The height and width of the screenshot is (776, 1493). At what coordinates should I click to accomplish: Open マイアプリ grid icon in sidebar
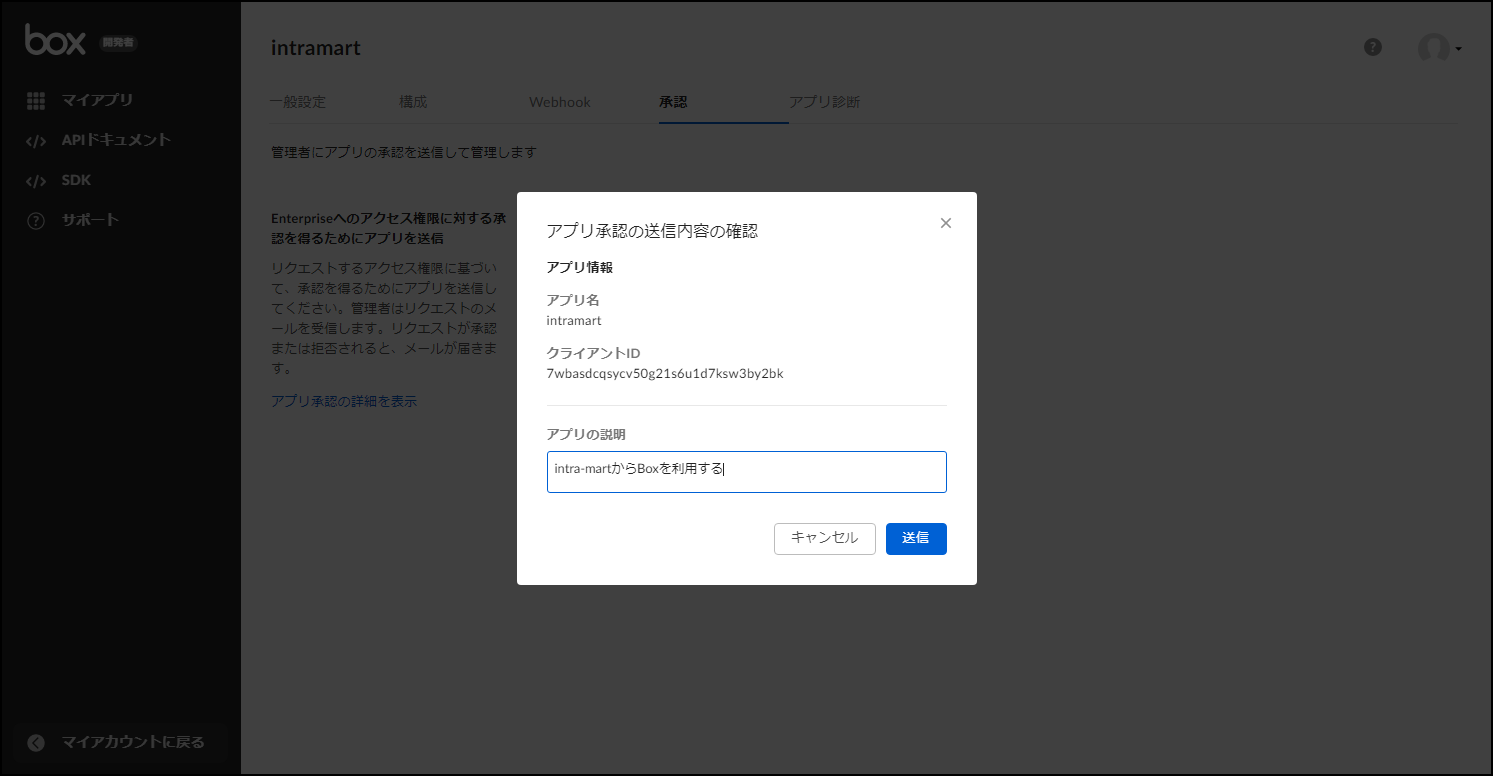coord(36,101)
